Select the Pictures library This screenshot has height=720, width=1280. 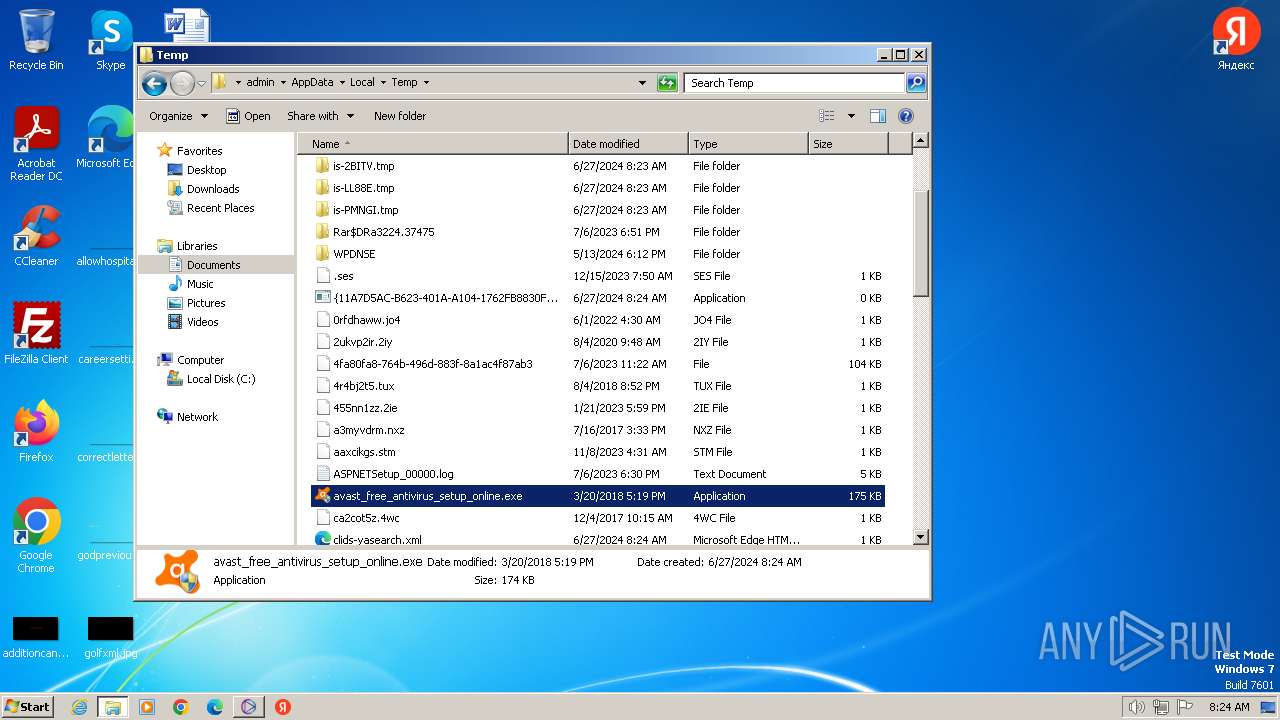[206, 303]
